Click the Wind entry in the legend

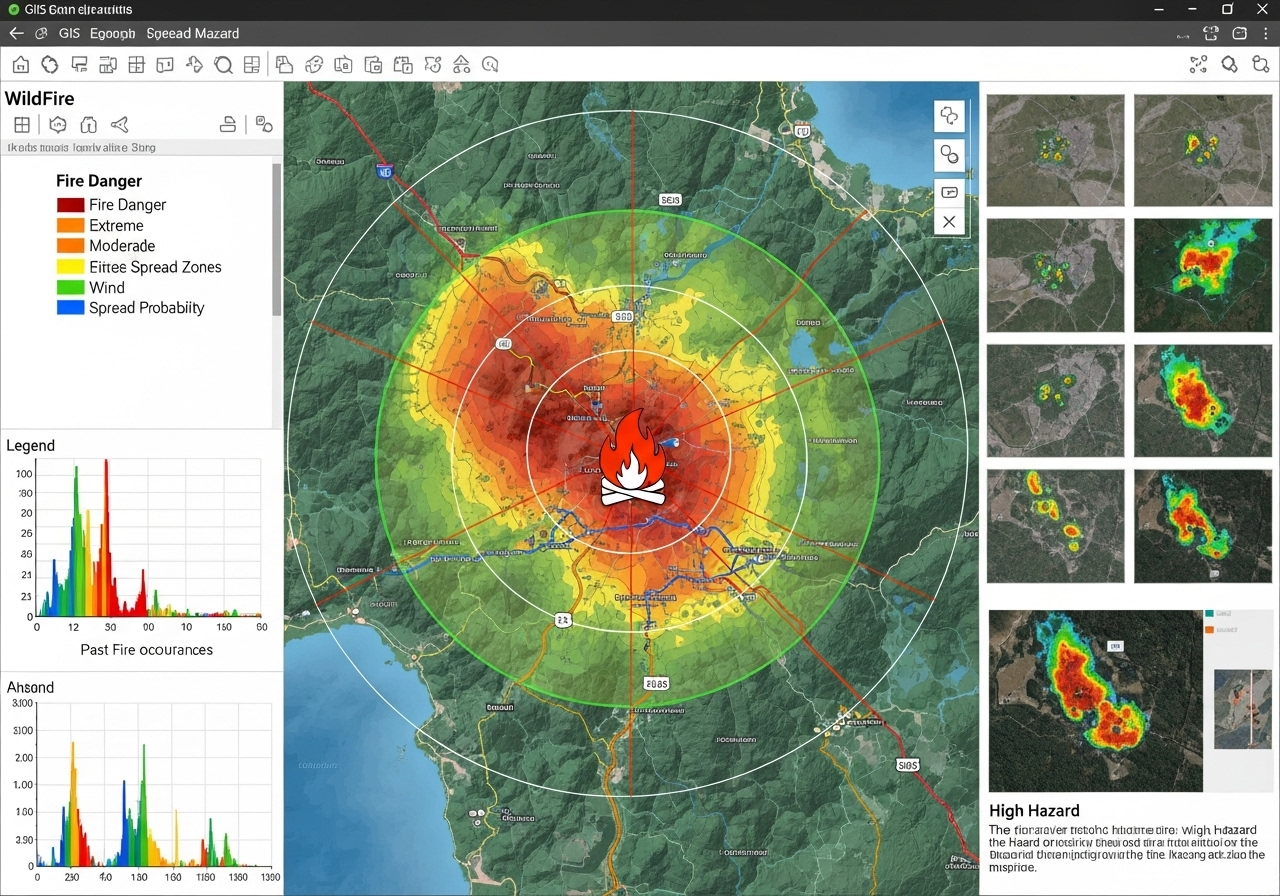point(107,287)
